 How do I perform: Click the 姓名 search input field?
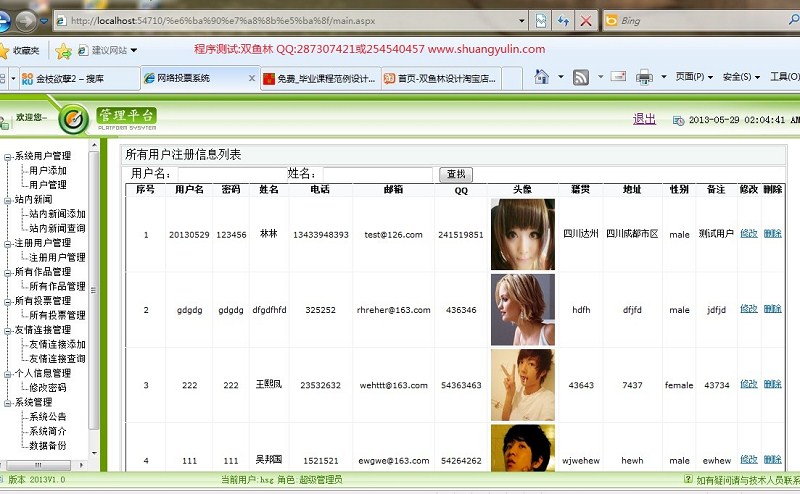click(378, 175)
